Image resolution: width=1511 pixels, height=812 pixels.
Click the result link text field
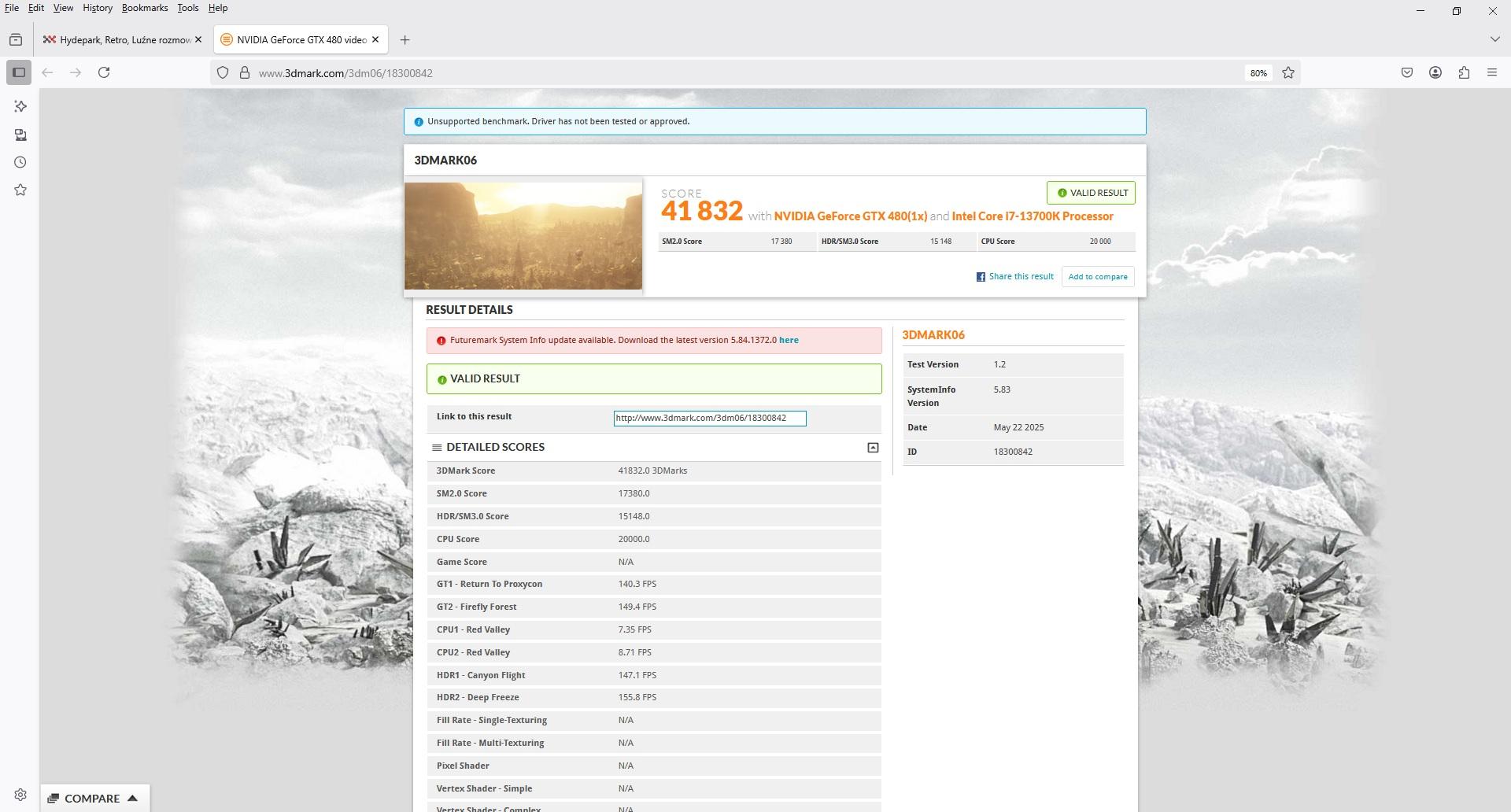(709, 419)
